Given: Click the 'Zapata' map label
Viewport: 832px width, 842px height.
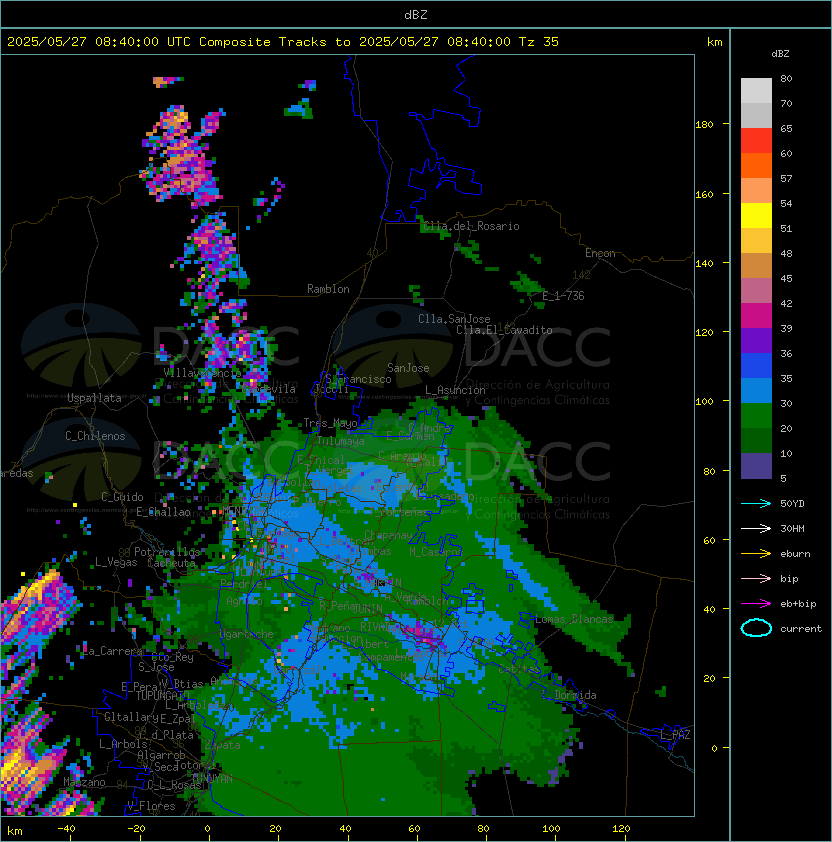Looking at the screenshot, I should pyautogui.click(x=222, y=745).
